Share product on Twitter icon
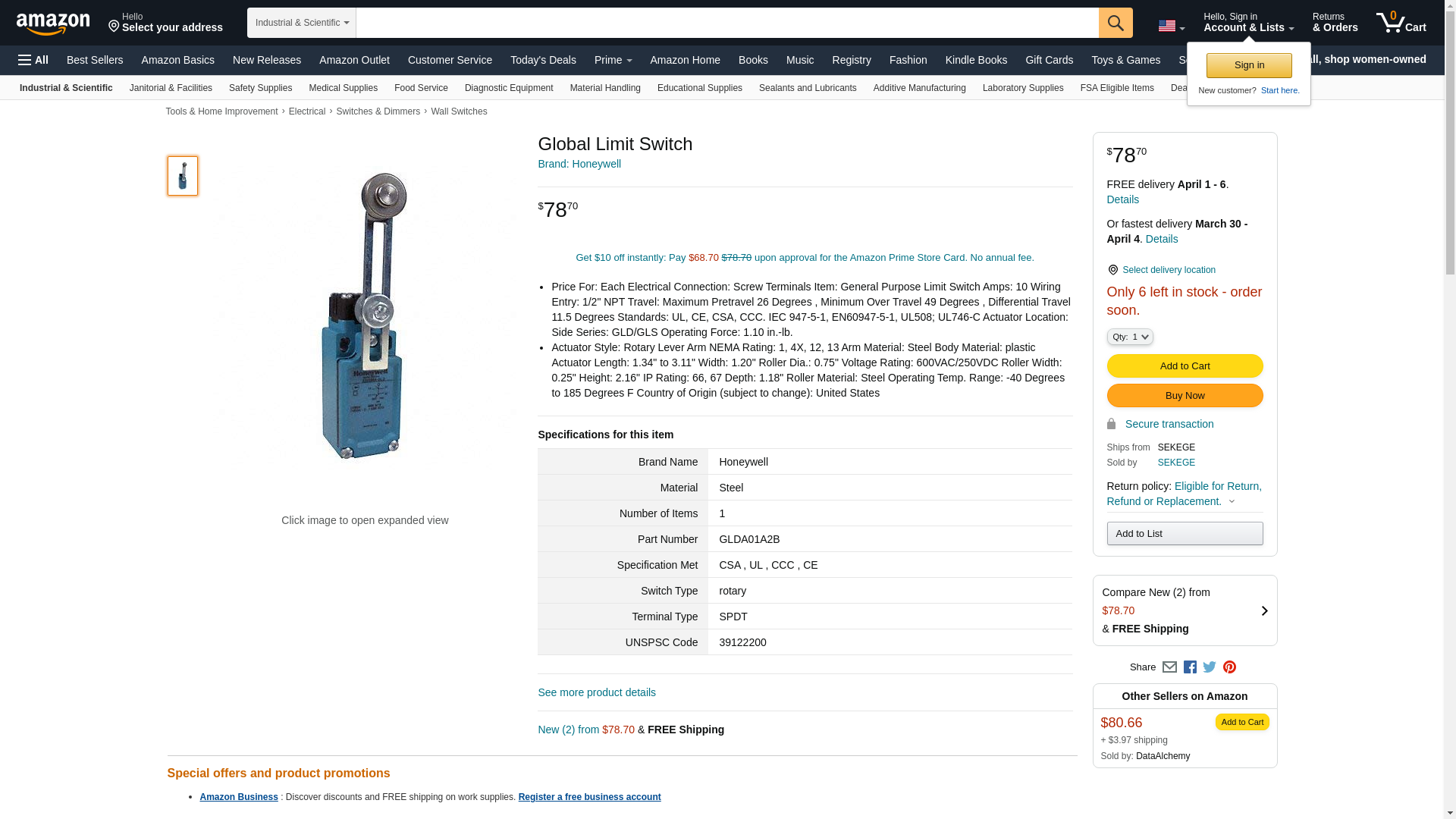The width and height of the screenshot is (1456, 819). tap(1210, 667)
